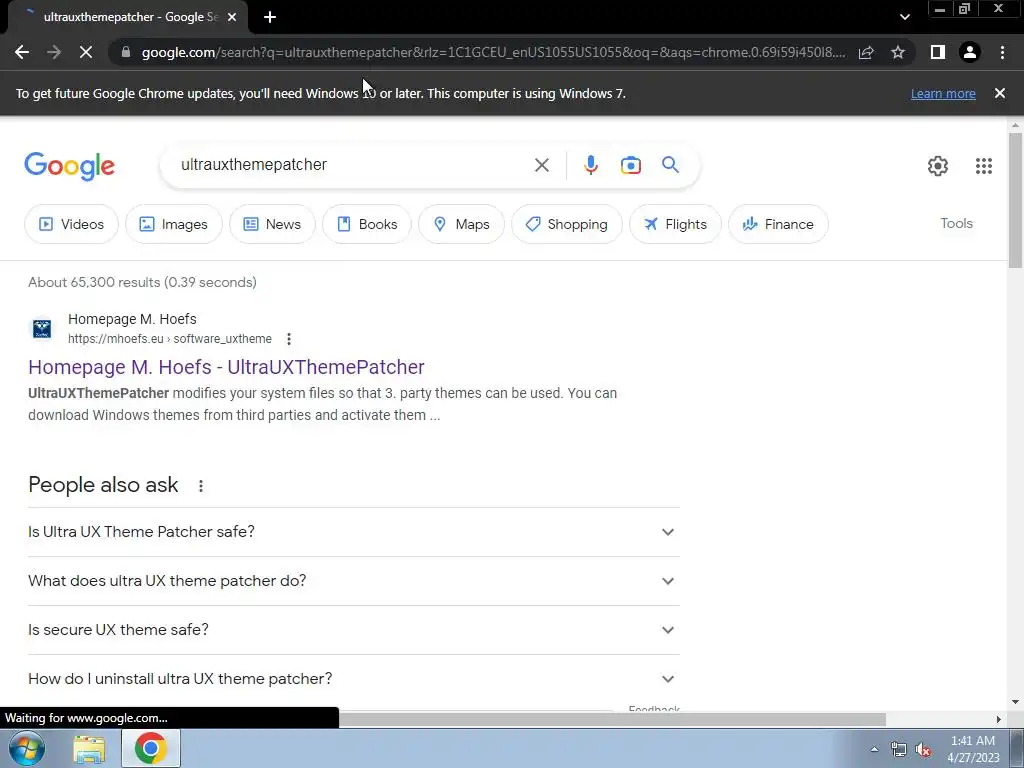1024x768 pixels.
Task: Stop page loading with the X button
Action: [x=86, y=52]
